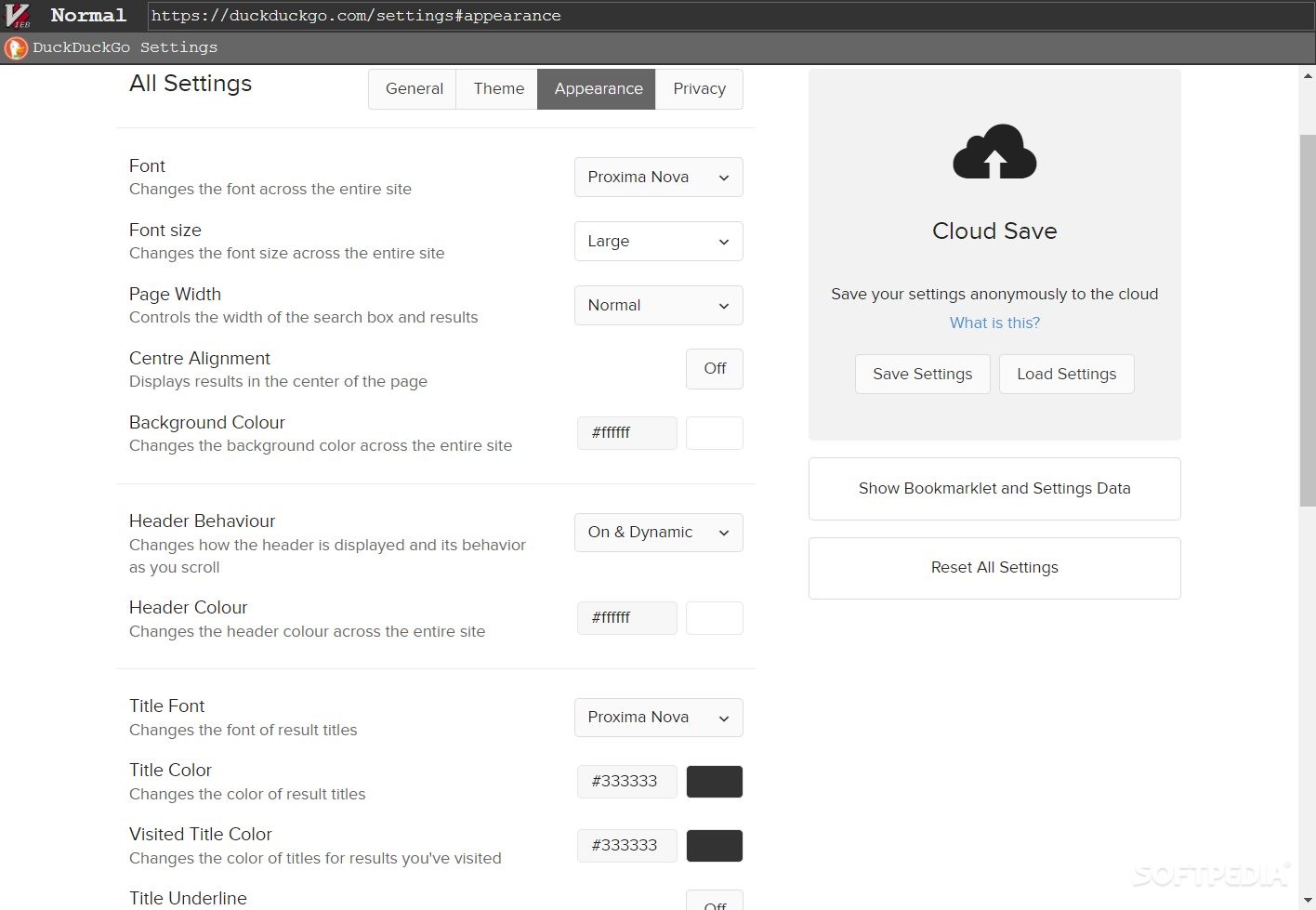Click the page vertical scrollbar thumb
Screen dimensions: 1316x910
(x=1308, y=321)
